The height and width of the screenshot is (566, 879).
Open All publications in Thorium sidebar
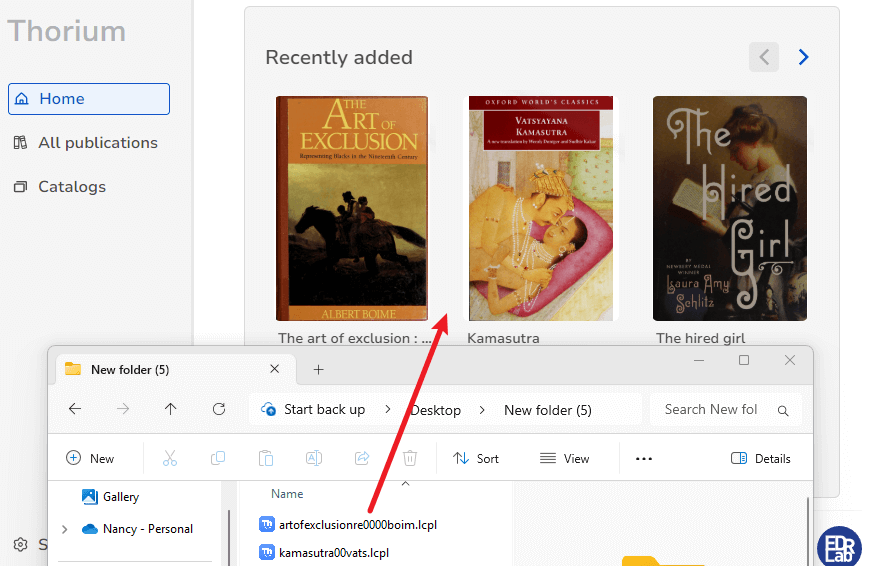(x=86, y=143)
